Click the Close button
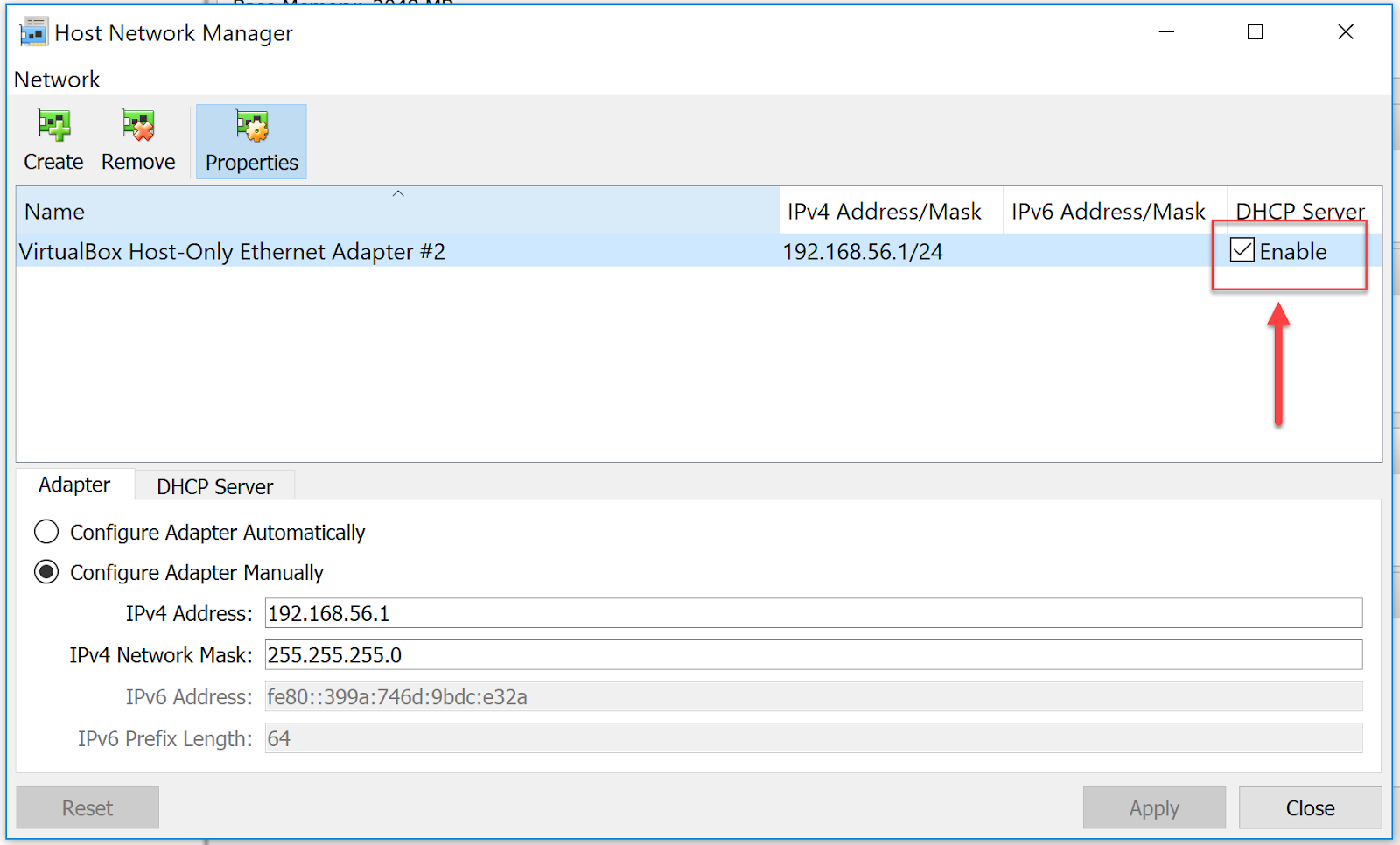The width and height of the screenshot is (1400, 845). (1309, 807)
